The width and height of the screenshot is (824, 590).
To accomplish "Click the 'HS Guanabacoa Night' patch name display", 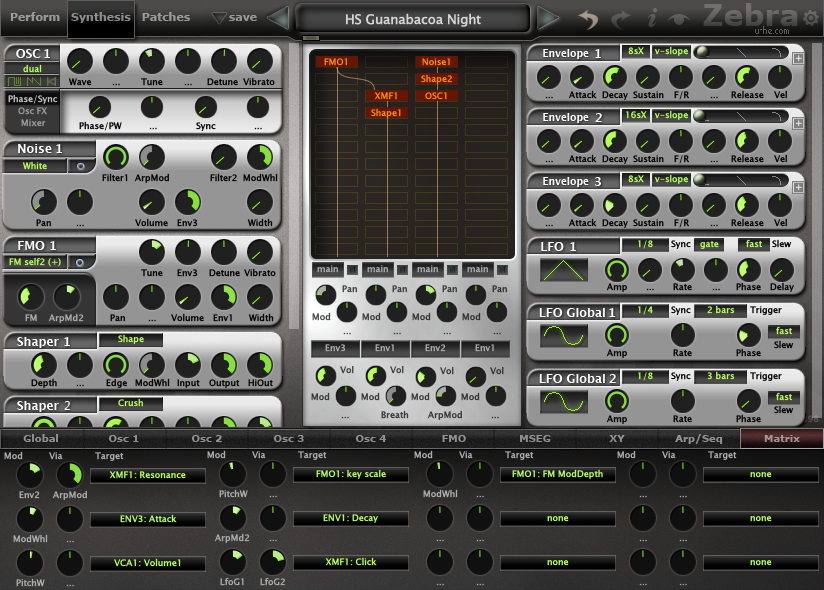I will pos(413,19).
